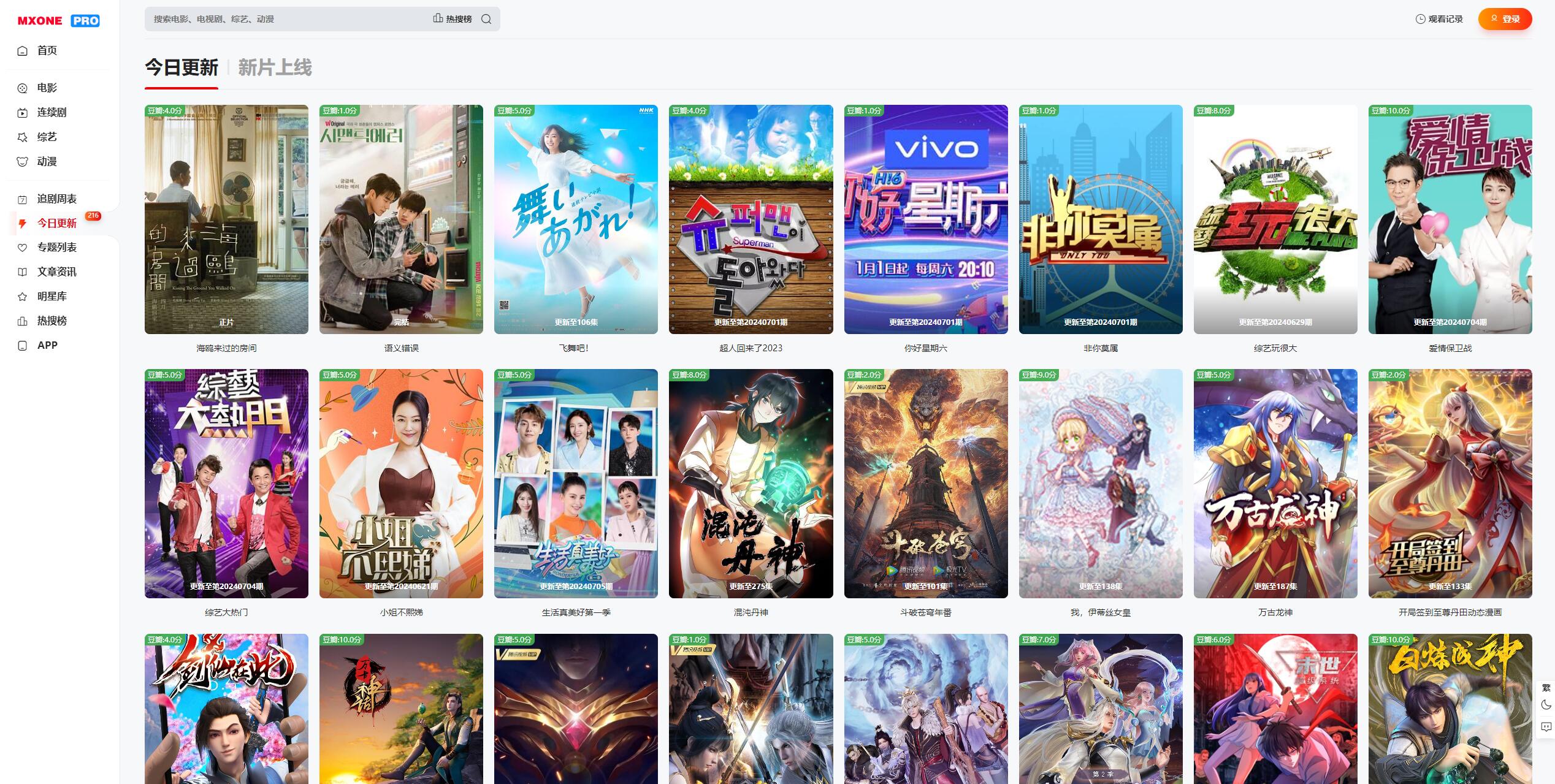This screenshot has height=784, width=1555.
Task: Open the 观看记录 watch history link
Action: tap(1439, 19)
